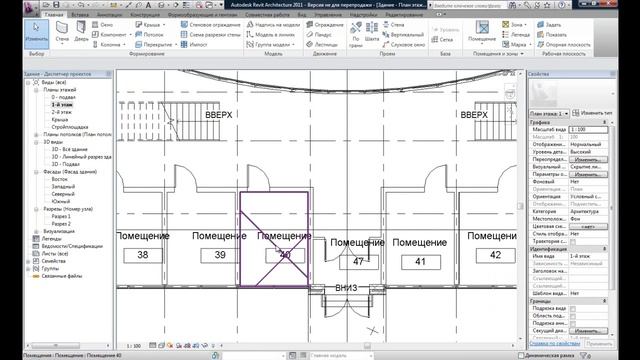This screenshot has width=640, height=360.
Task: Open the Компонент dropdown arrow
Action: pos(130,35)
